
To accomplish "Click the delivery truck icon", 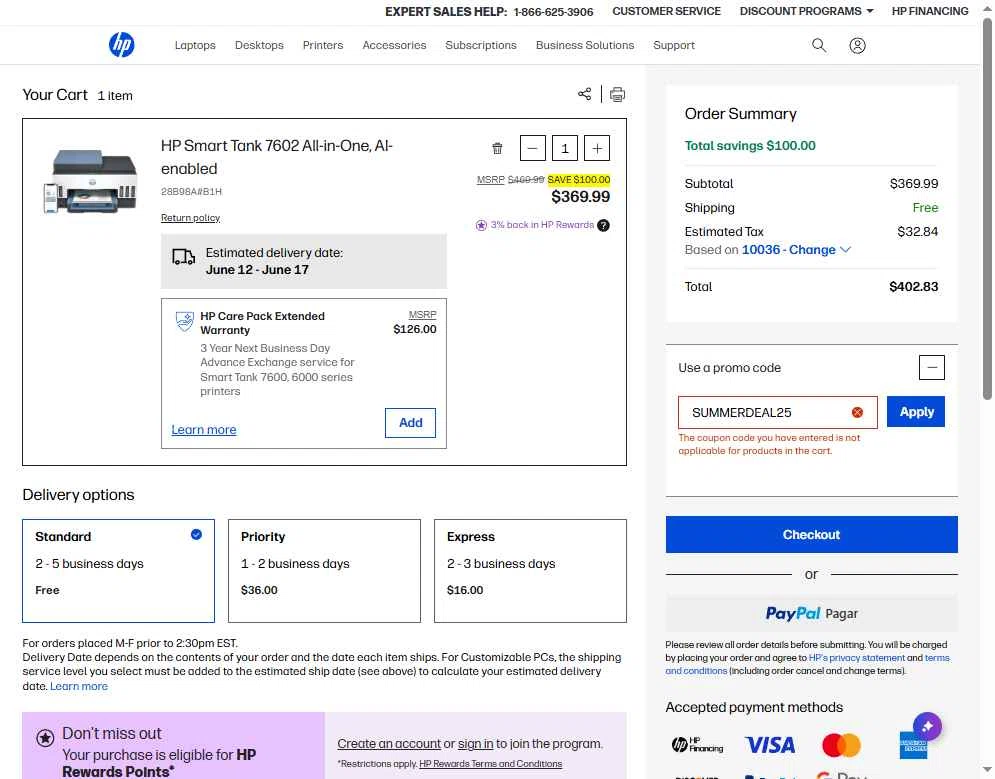I will click(183, 257).
